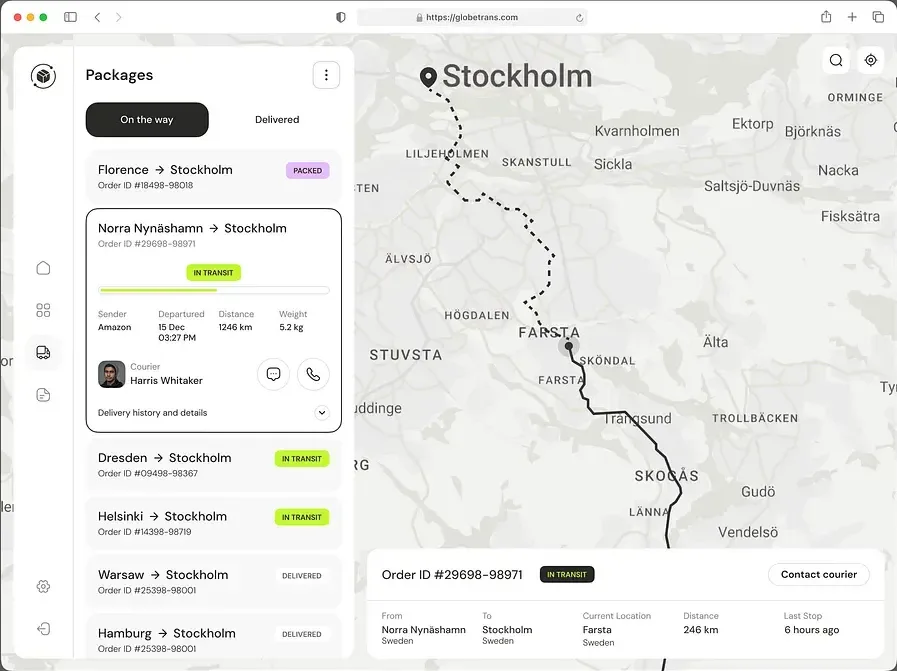The image size is (897, 671).
Task: Open the documents sidebar icon
Action: (x=43, y=395)
